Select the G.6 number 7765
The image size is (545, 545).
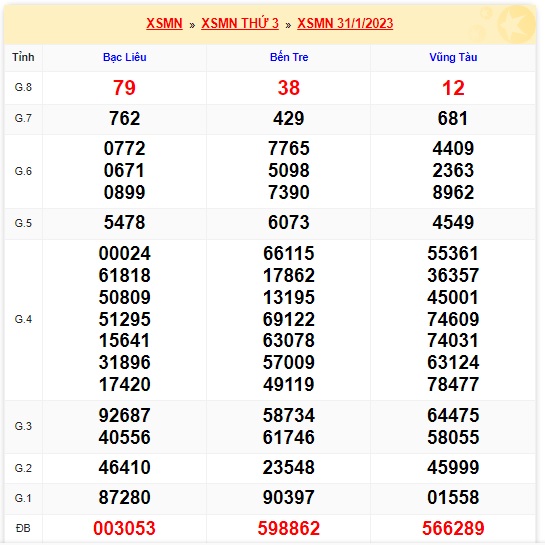coord(289,148)
